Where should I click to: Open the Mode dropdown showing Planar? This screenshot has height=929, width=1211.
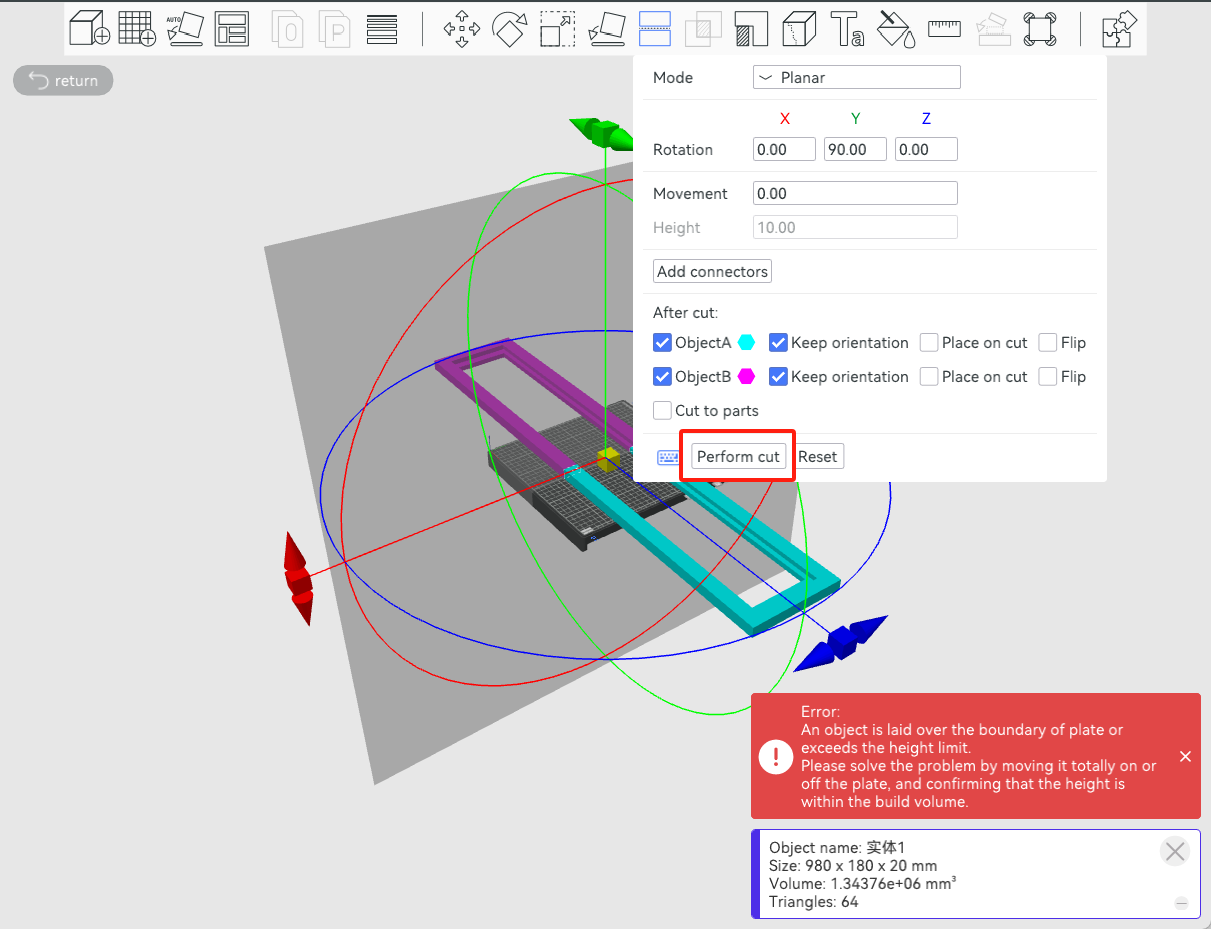click(x=856, y=77)
